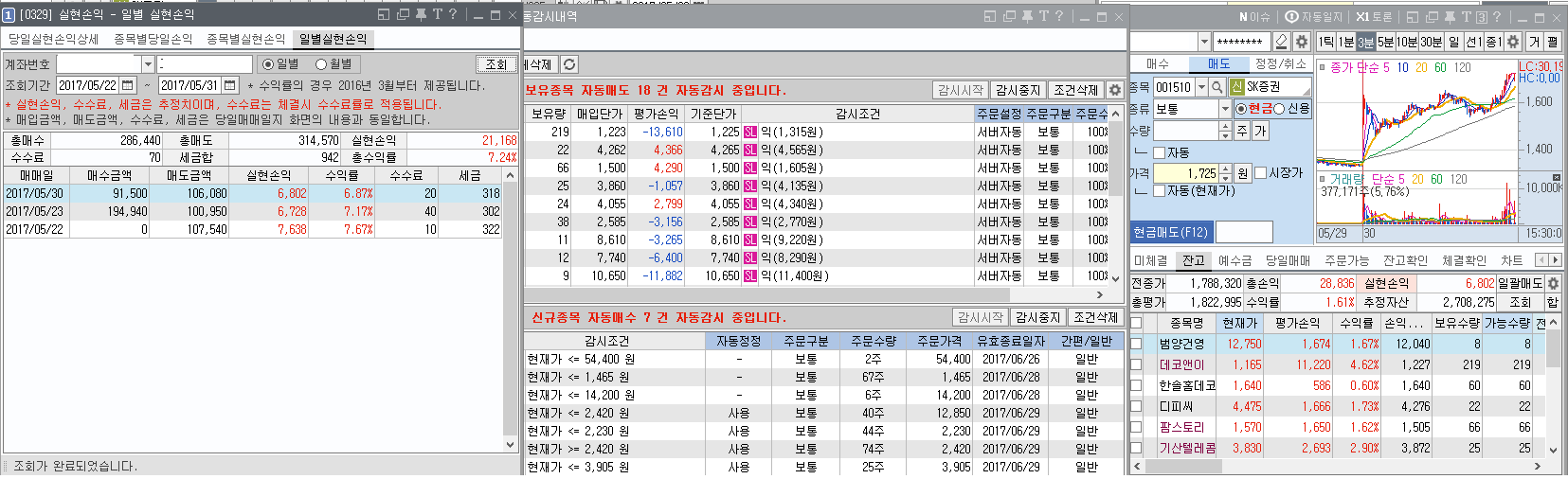This screenshot has width=1568, height=479.
Task: Check the box for 범양건영 row
Action: click(1136, 344)
